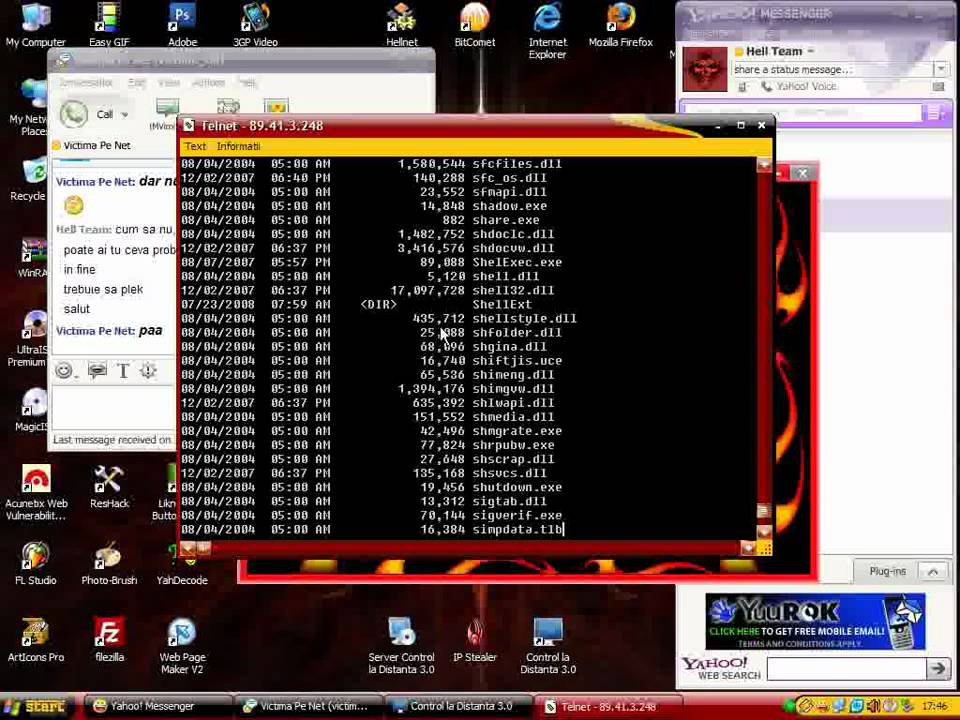Launch Photo-Brush from the desktop
The image size is (960, 720).
pos(109,563)
